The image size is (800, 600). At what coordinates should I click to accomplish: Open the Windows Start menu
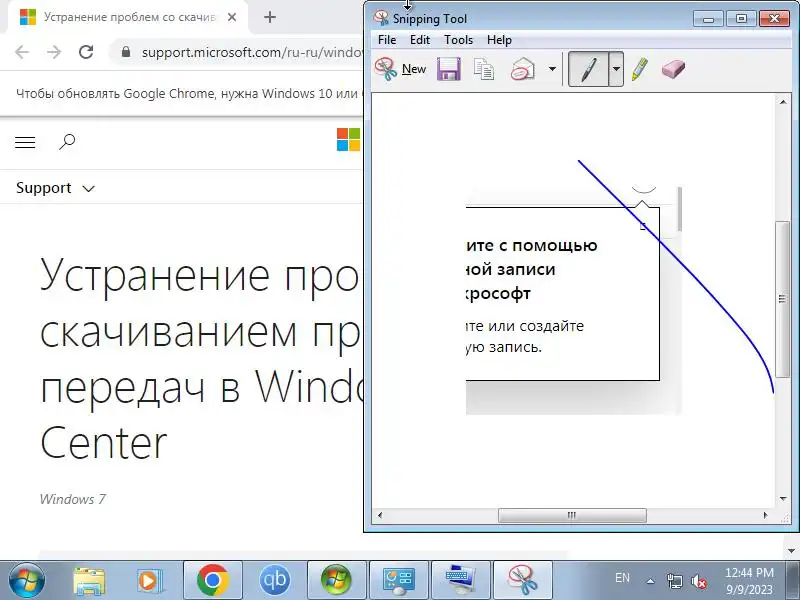point(26,580)
